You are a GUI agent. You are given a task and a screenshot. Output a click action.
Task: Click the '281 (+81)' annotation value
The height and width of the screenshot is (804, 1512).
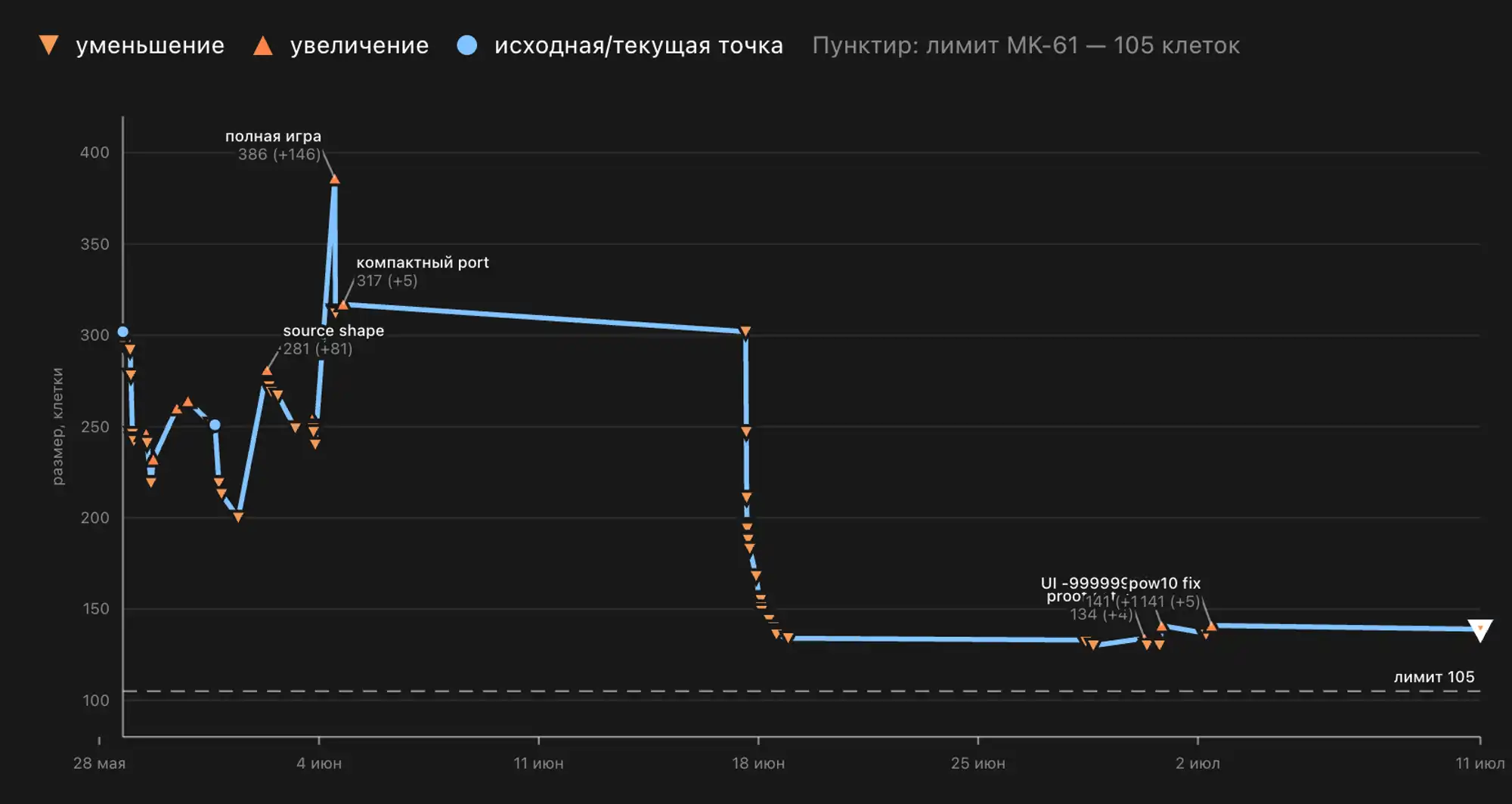pos(318,349)
